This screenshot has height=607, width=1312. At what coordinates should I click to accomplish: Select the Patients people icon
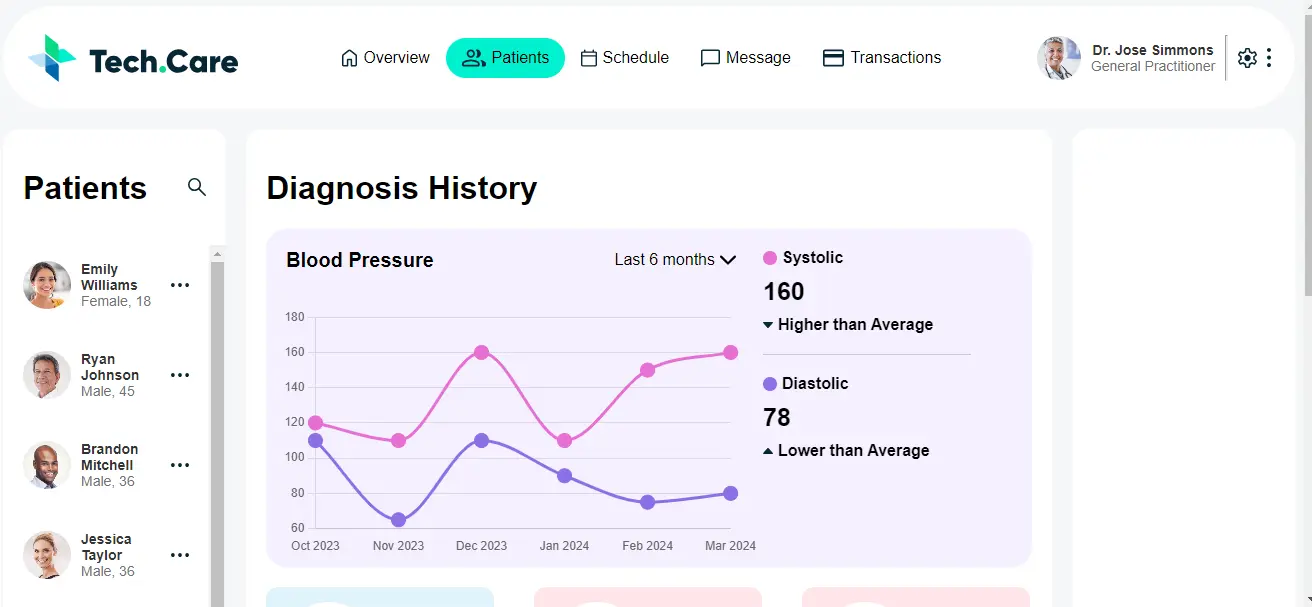[x=471, y=58]
